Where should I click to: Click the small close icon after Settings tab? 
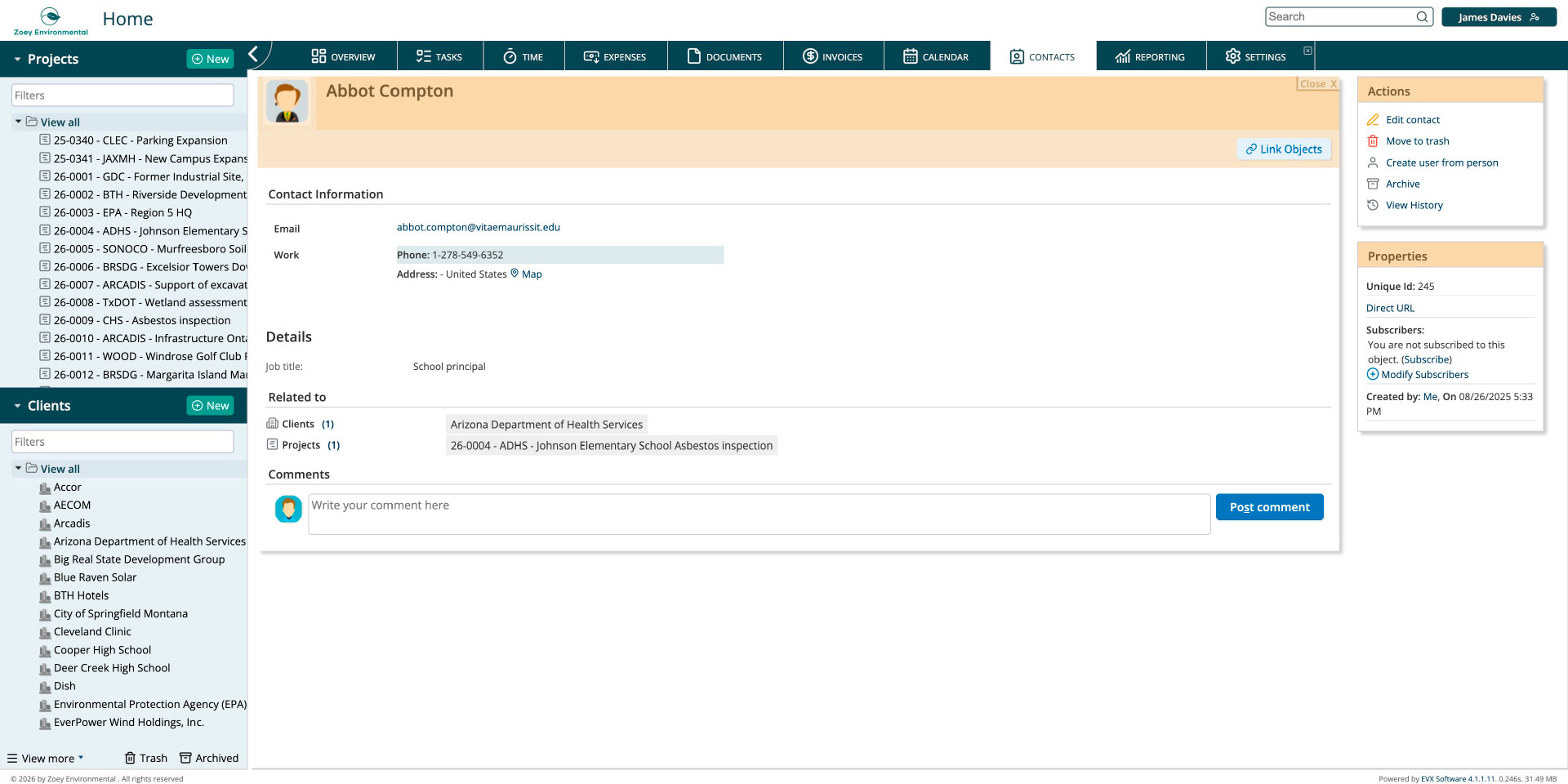pos(1307,51)
